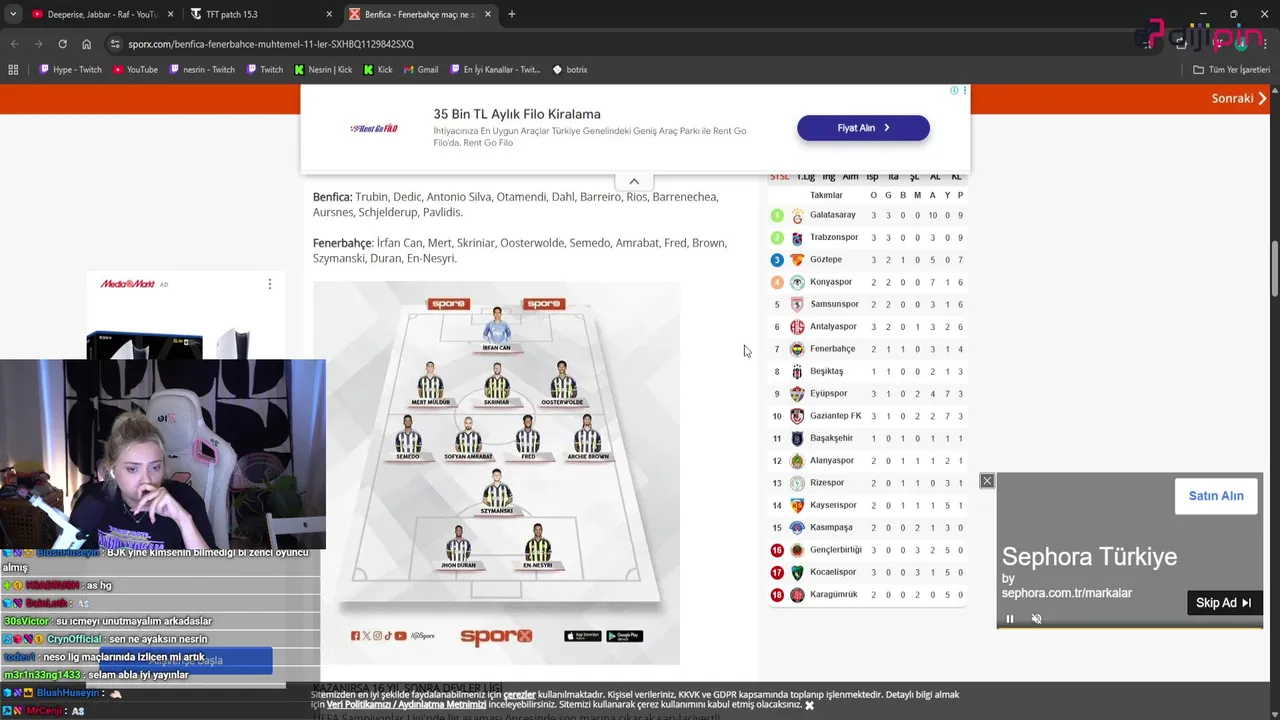This screenshot has height=720, width=1280.
Task: Open a new browser tab
Action: (x=511, y=14)
